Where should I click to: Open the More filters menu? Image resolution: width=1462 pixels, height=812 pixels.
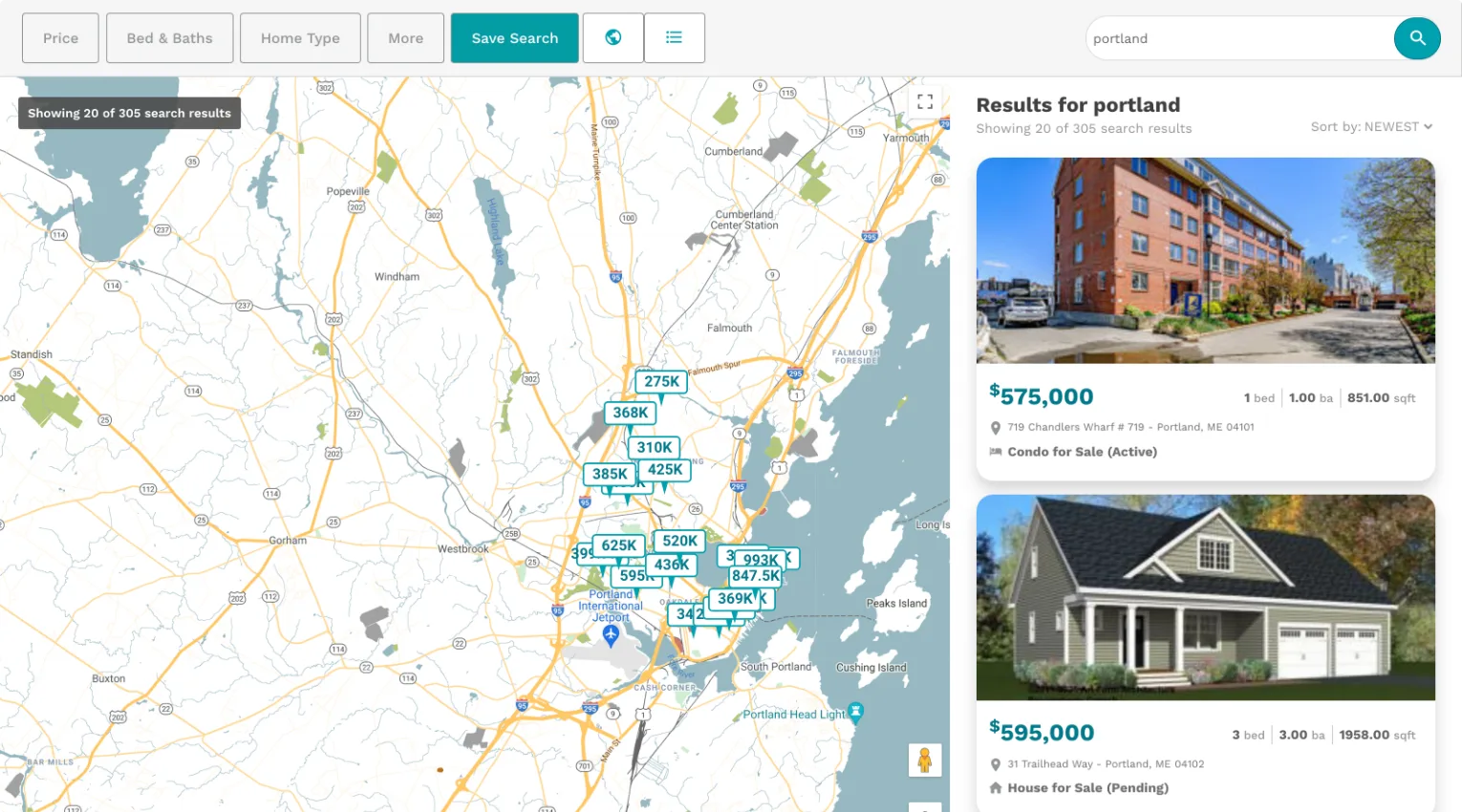(x=405, y=38)
